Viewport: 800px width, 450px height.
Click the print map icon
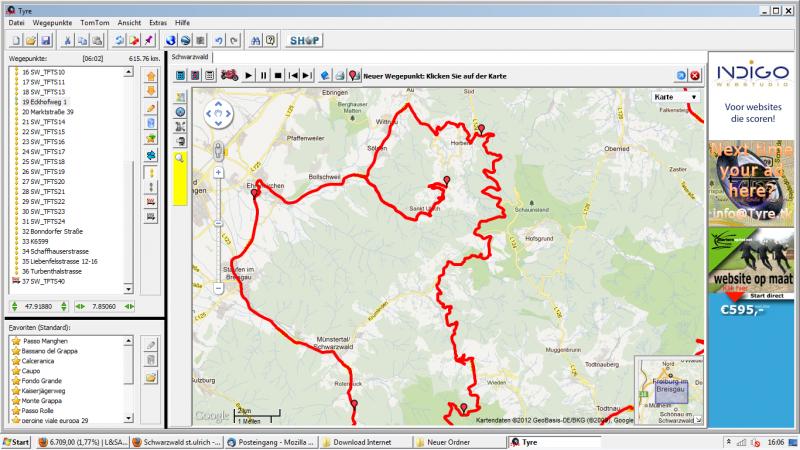[340, 76]
